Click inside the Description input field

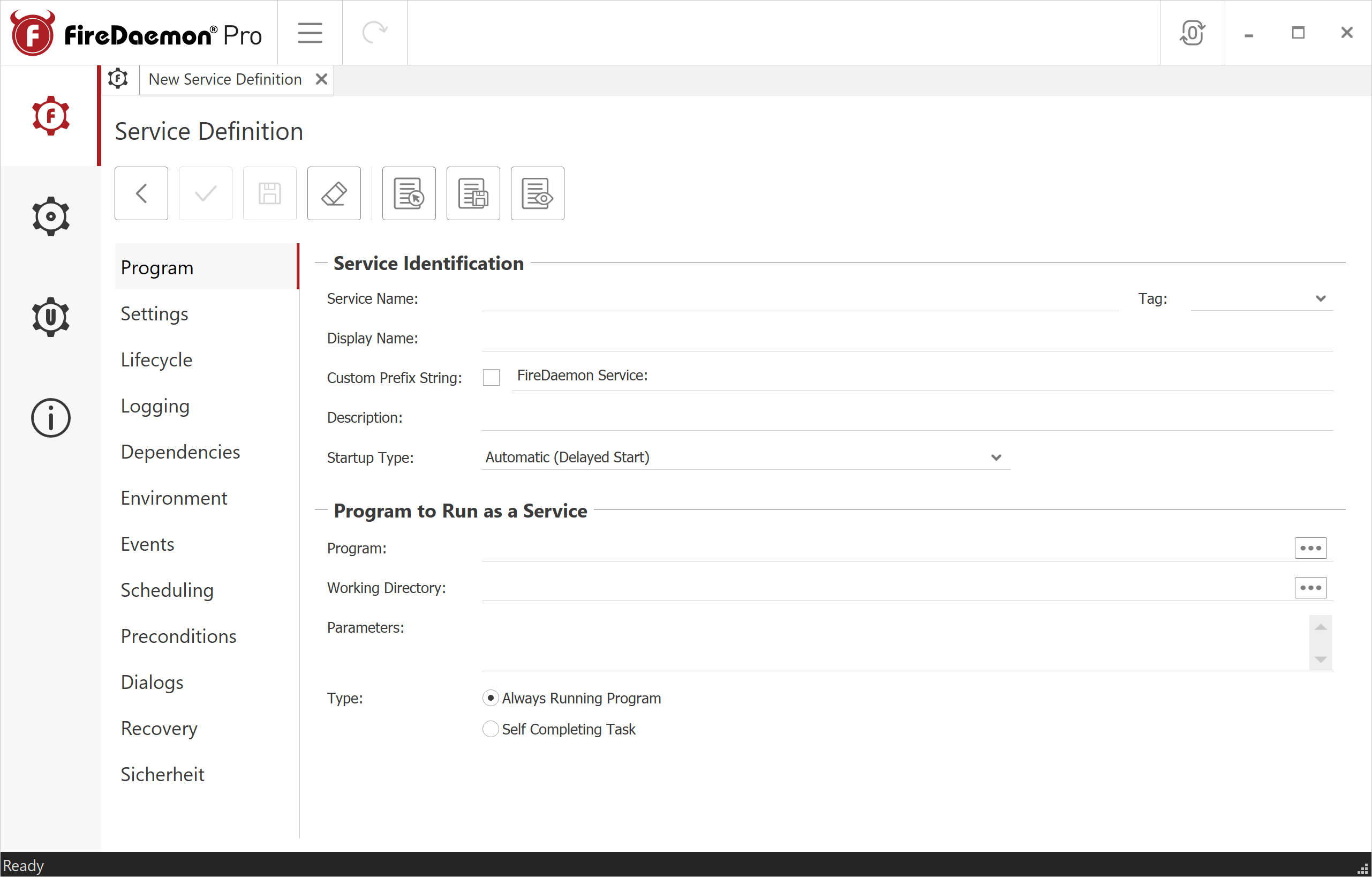[855, 419]
